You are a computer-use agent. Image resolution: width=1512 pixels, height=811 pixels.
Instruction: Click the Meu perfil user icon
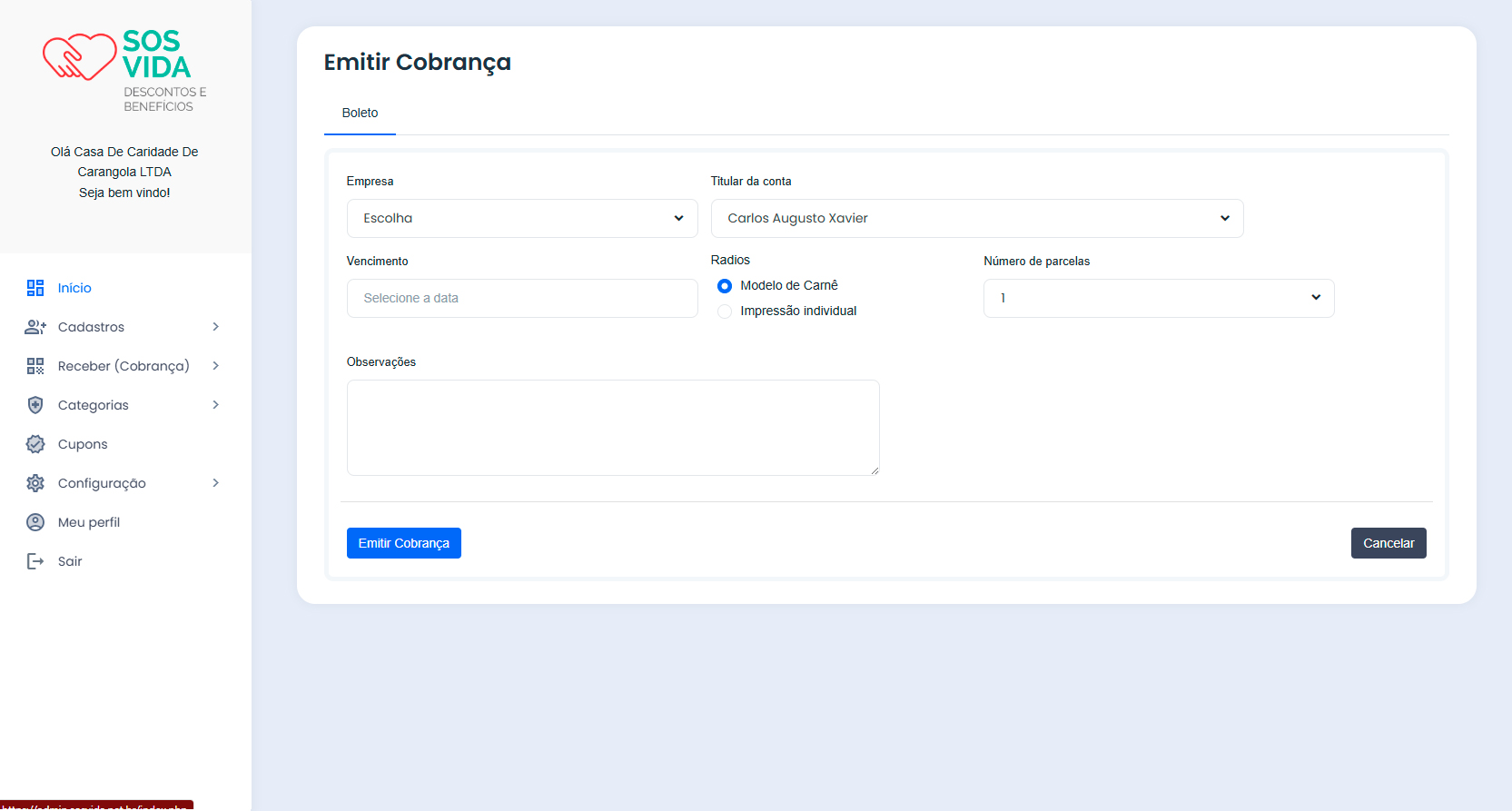coord(35,522)
